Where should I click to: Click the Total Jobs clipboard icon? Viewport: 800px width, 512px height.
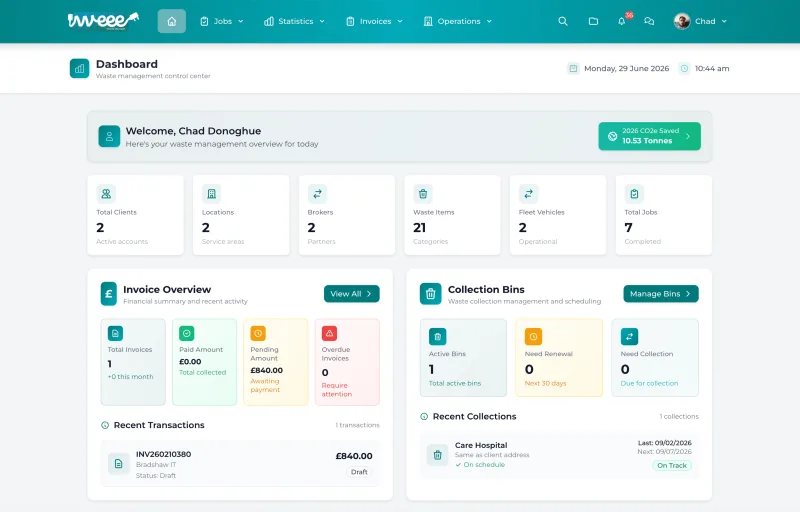click(x=634, y=194)
